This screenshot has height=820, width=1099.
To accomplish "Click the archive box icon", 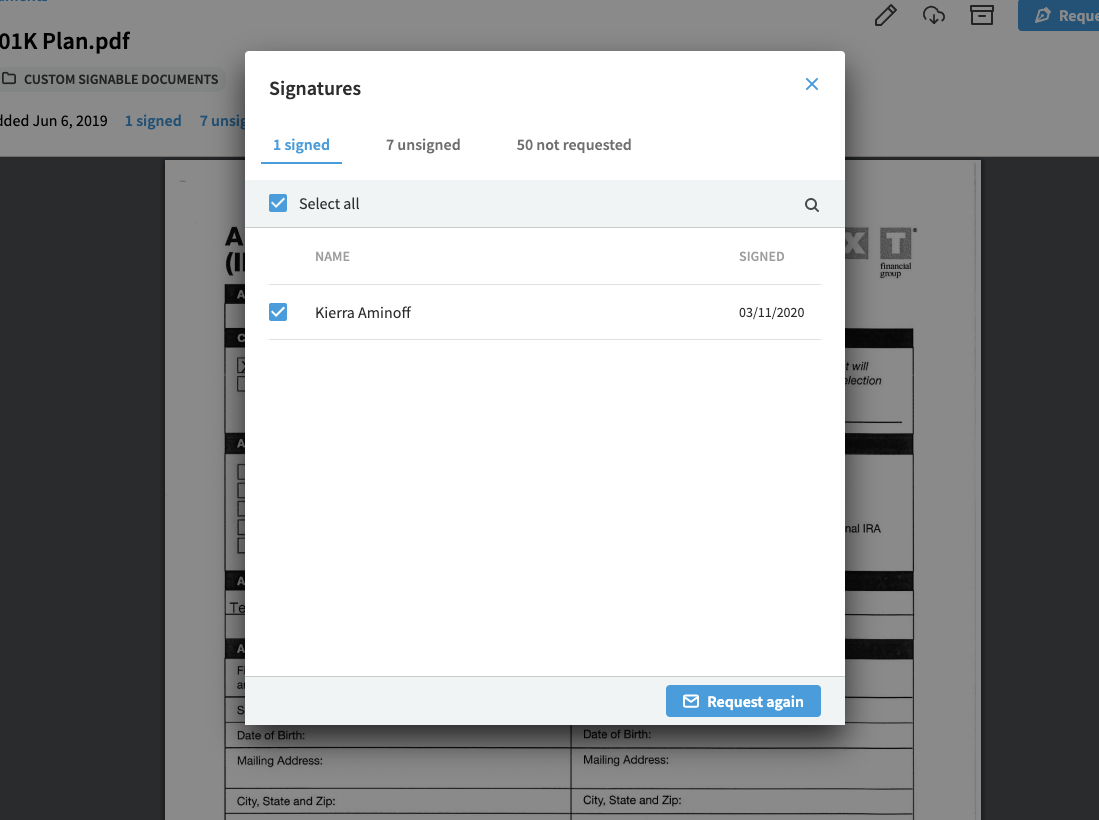I will (x=982, y=15).
